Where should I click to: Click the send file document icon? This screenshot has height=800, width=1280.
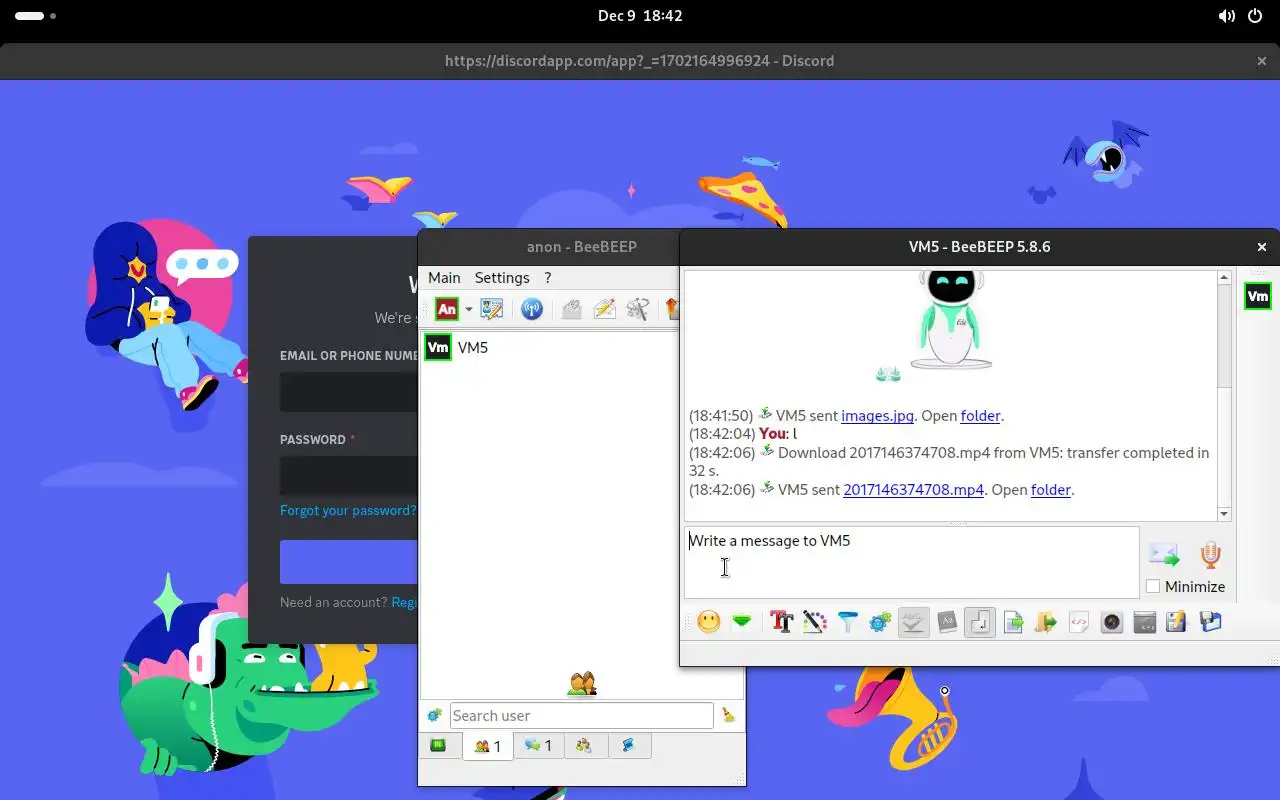pos(1014,622)
